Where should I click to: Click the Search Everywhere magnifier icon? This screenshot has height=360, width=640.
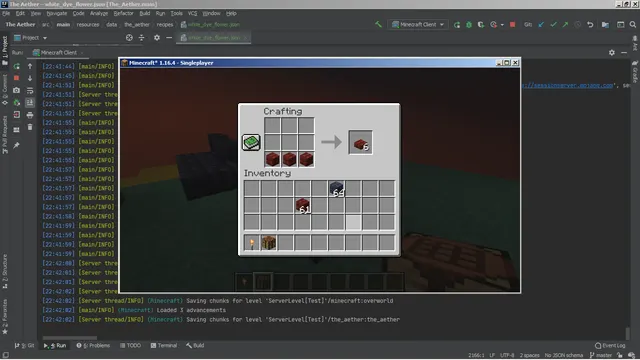633,24
